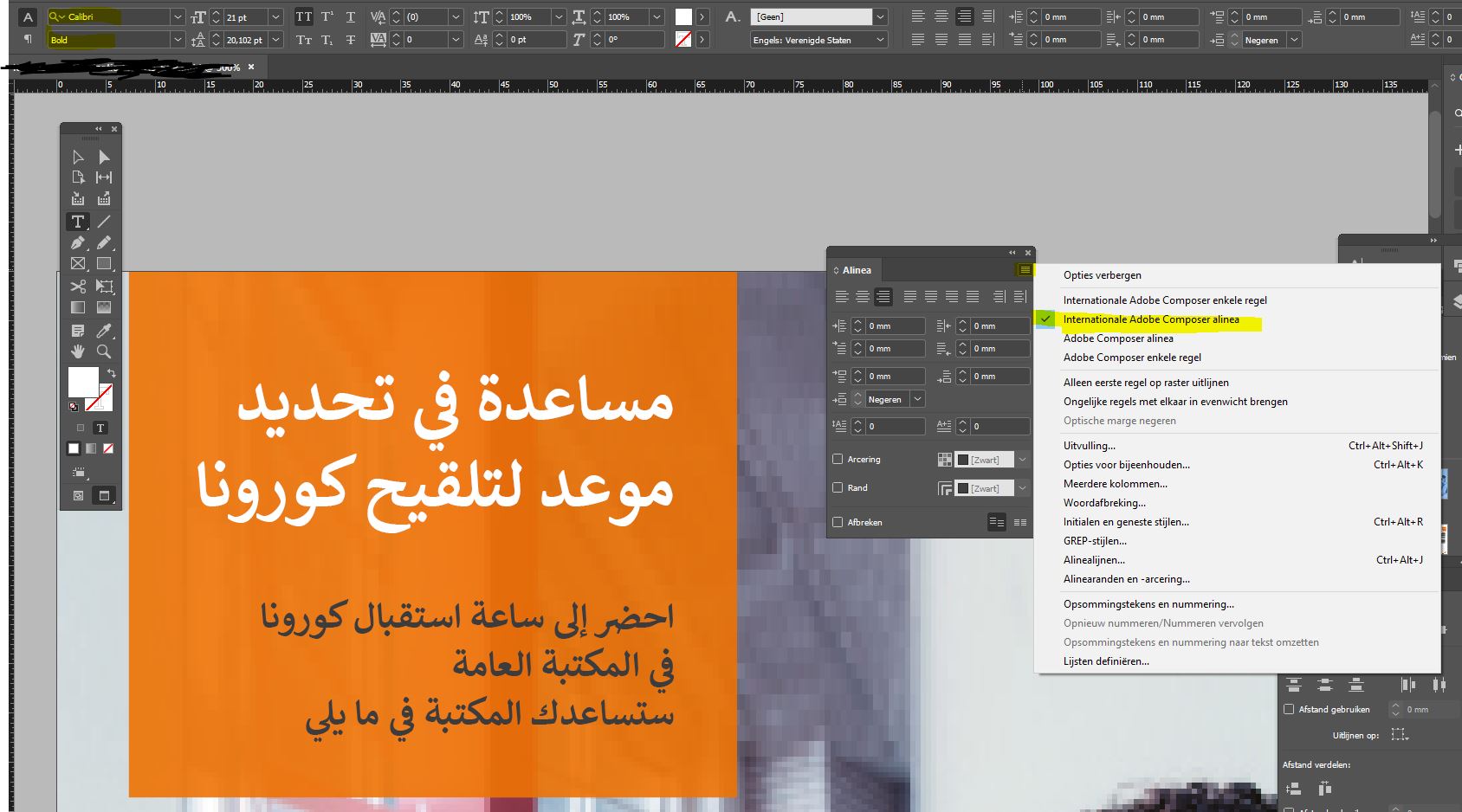Select the Pen tool
The image size is (1462, 812).
(77, 242)
